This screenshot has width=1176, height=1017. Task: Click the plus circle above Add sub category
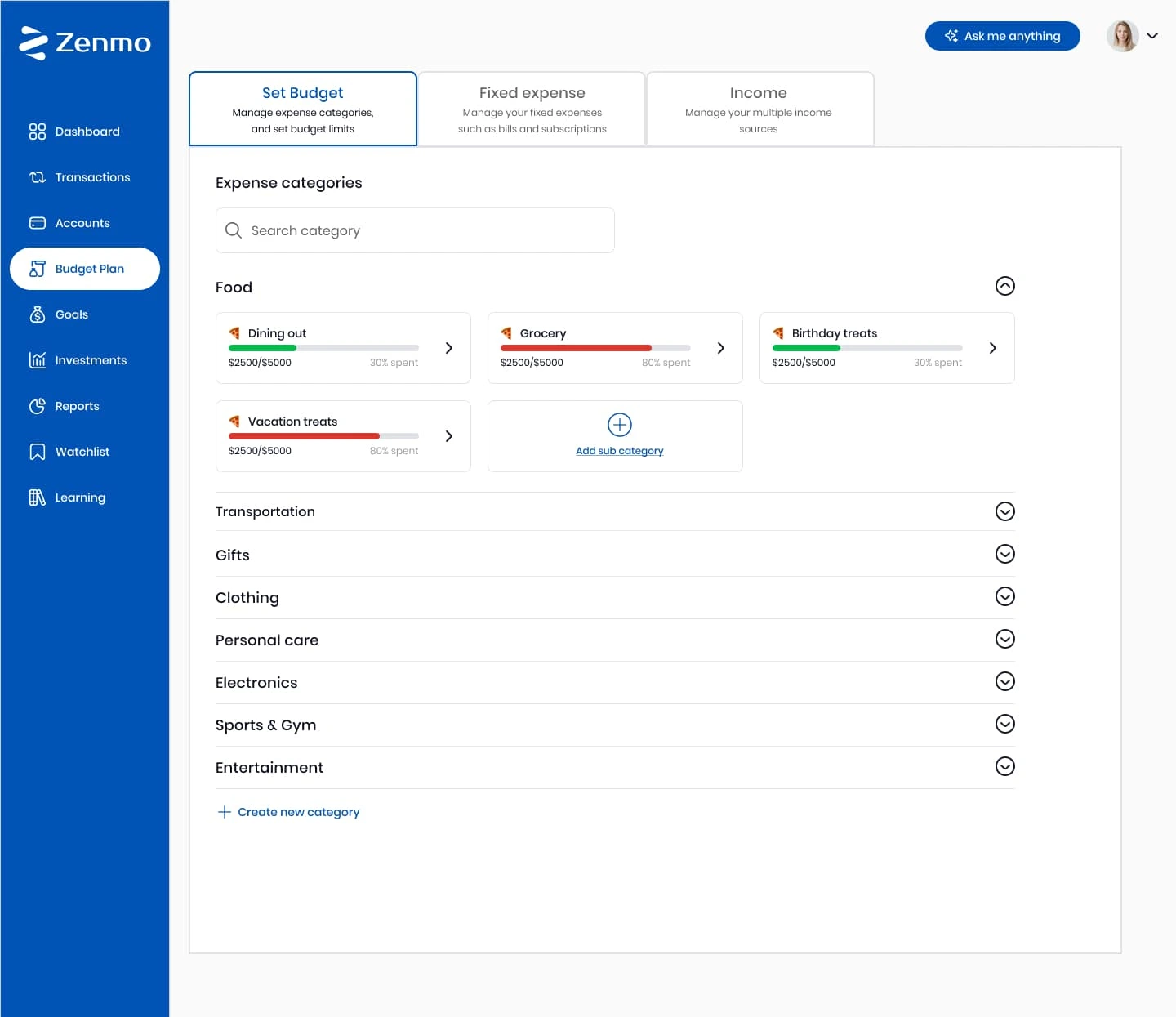click(x=620, y=425)
